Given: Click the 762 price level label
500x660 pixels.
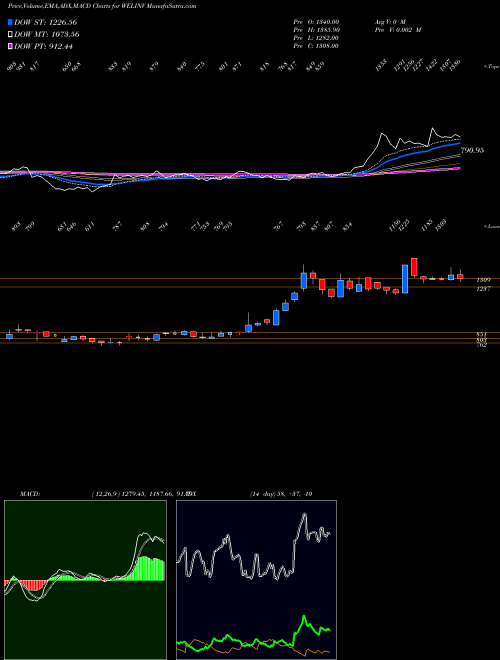Looking at the screenshot, I should 482,345.
